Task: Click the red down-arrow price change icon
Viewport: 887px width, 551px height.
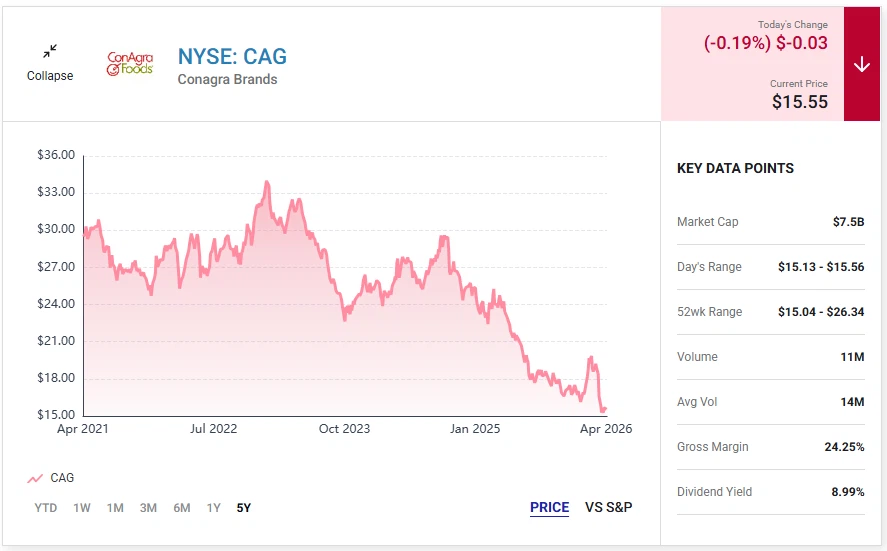Action: point(861,64)
